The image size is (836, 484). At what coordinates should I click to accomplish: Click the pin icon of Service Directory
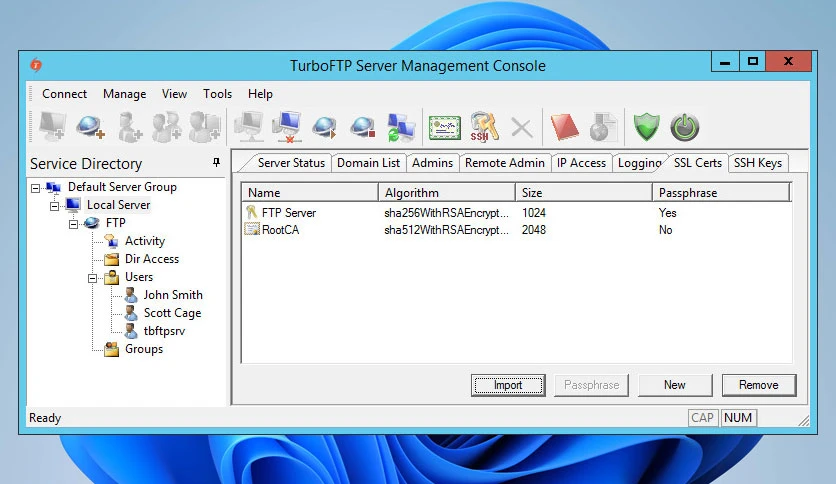point(216,162)
